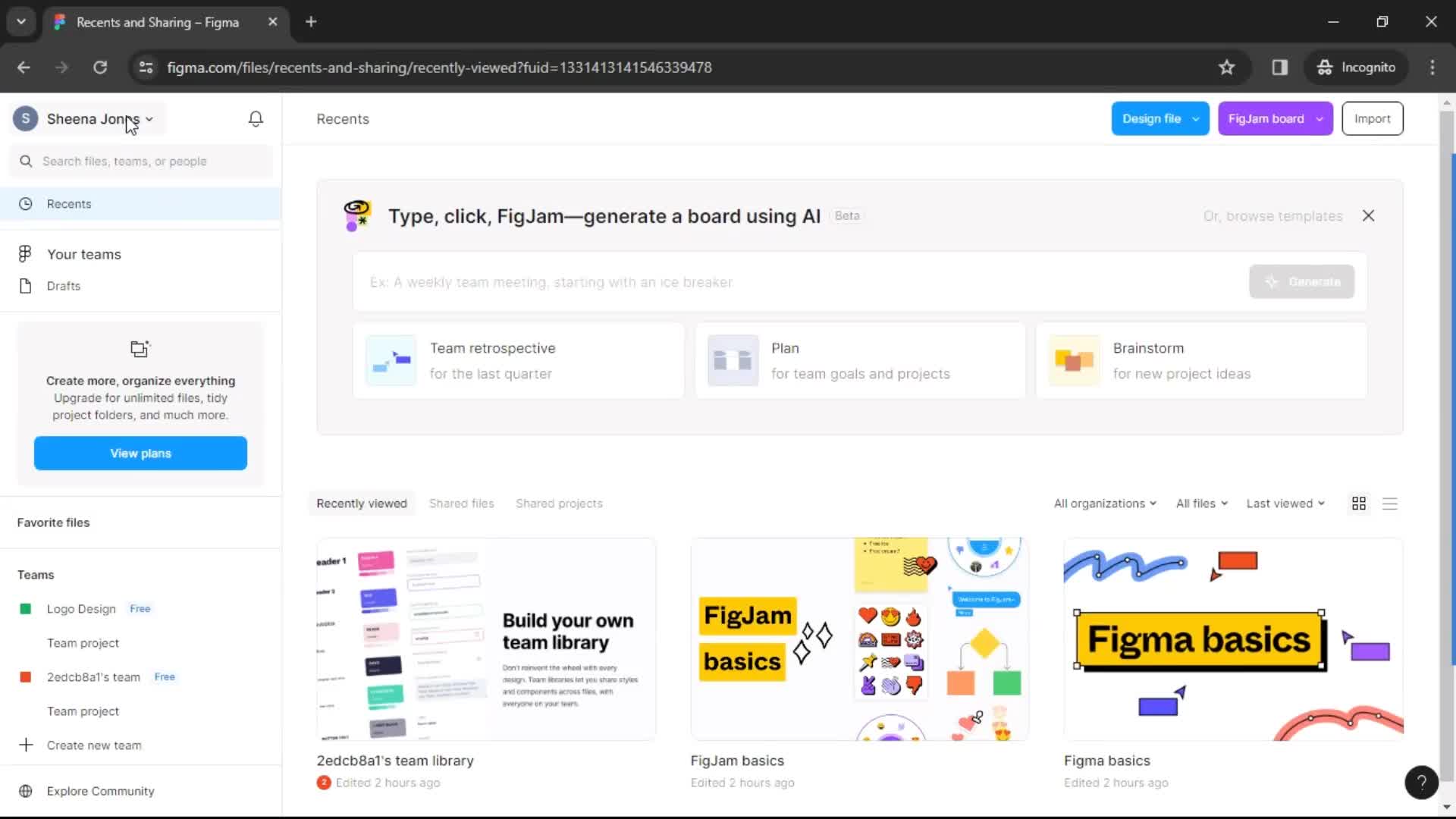1456x819 pixels.
Task: Click the View plans upgrade button
Action: 140,452
